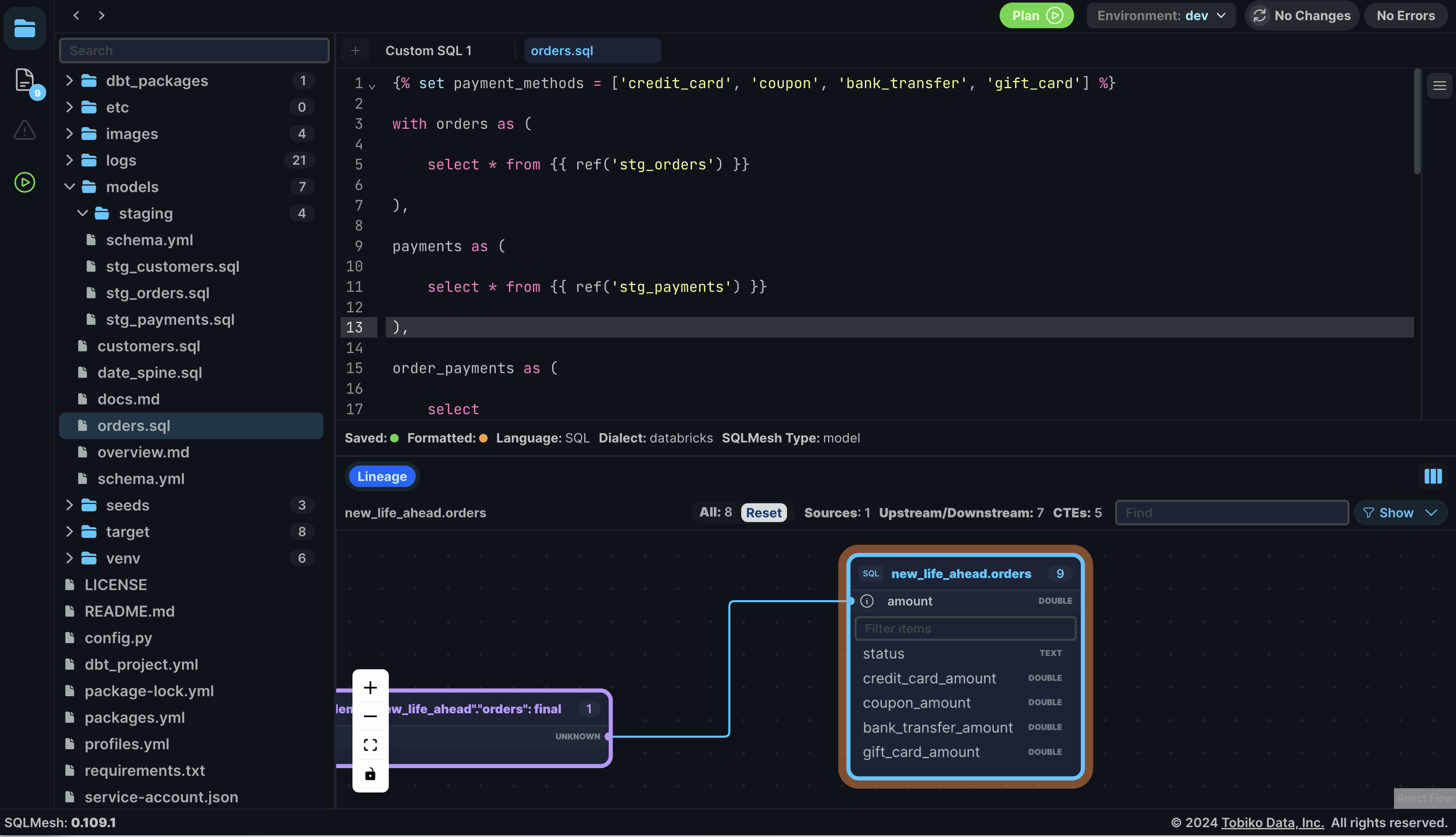Click the alerts/warnings icon in sidebar
The height and width of the screenshot is (837, 1456).
click(x=25, y=132)
